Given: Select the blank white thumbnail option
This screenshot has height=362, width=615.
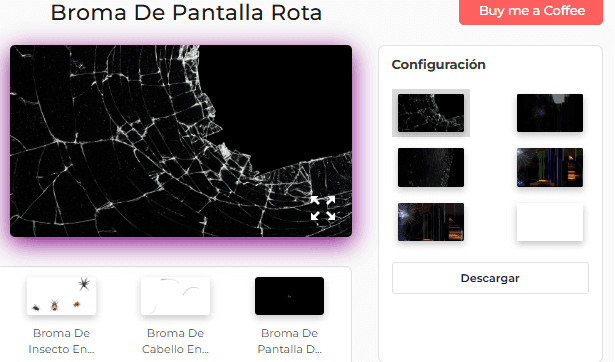Looking at the screenshot, I should pos(550,222).
